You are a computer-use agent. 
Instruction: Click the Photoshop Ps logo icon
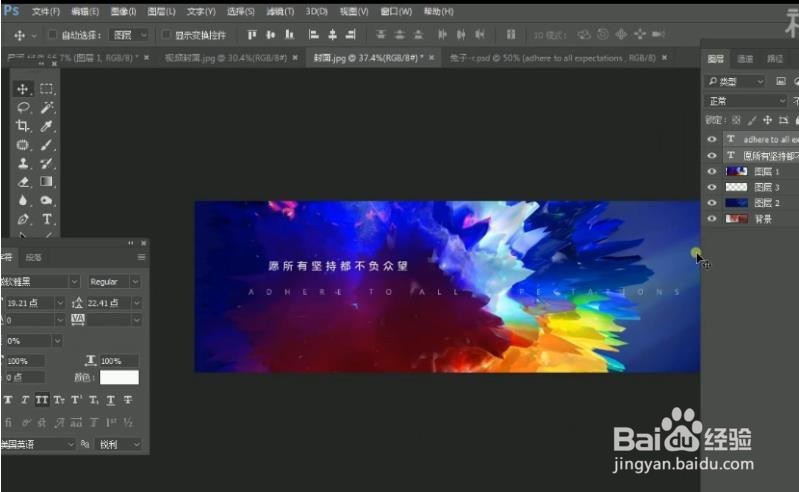click(x=11, y=10)
